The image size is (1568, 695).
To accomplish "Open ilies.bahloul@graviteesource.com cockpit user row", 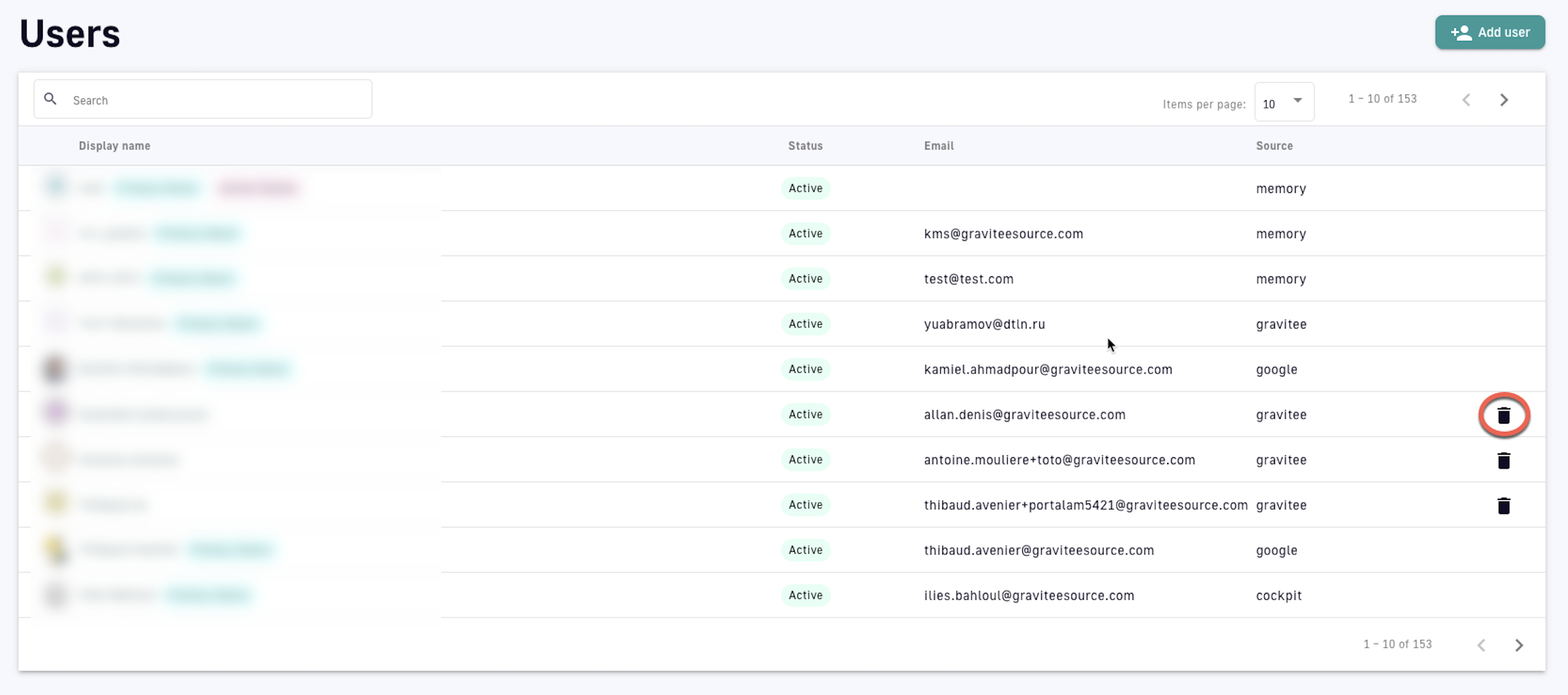I will click(1029, 595).
